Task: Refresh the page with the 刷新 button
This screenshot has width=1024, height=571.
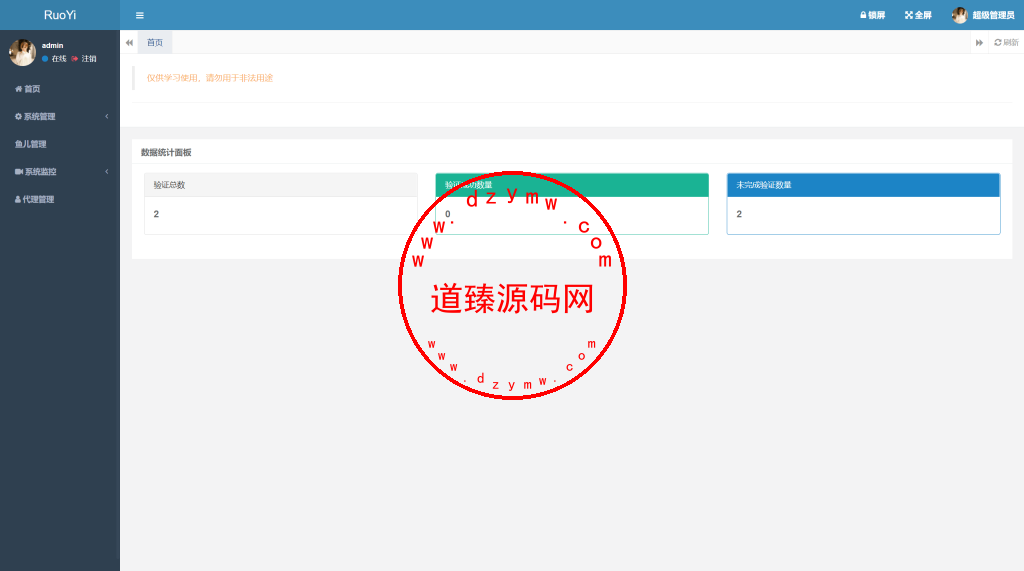Action: pos(1006,42)
